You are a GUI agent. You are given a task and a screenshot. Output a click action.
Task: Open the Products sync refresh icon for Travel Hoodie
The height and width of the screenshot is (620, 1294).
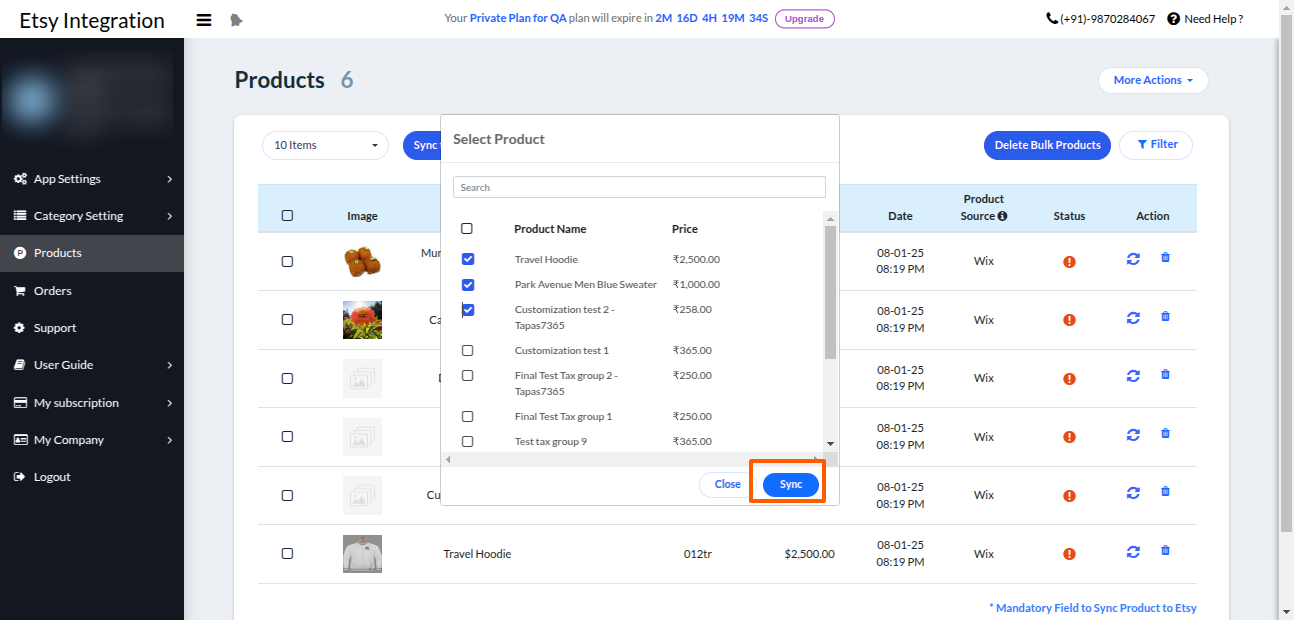1133,552
